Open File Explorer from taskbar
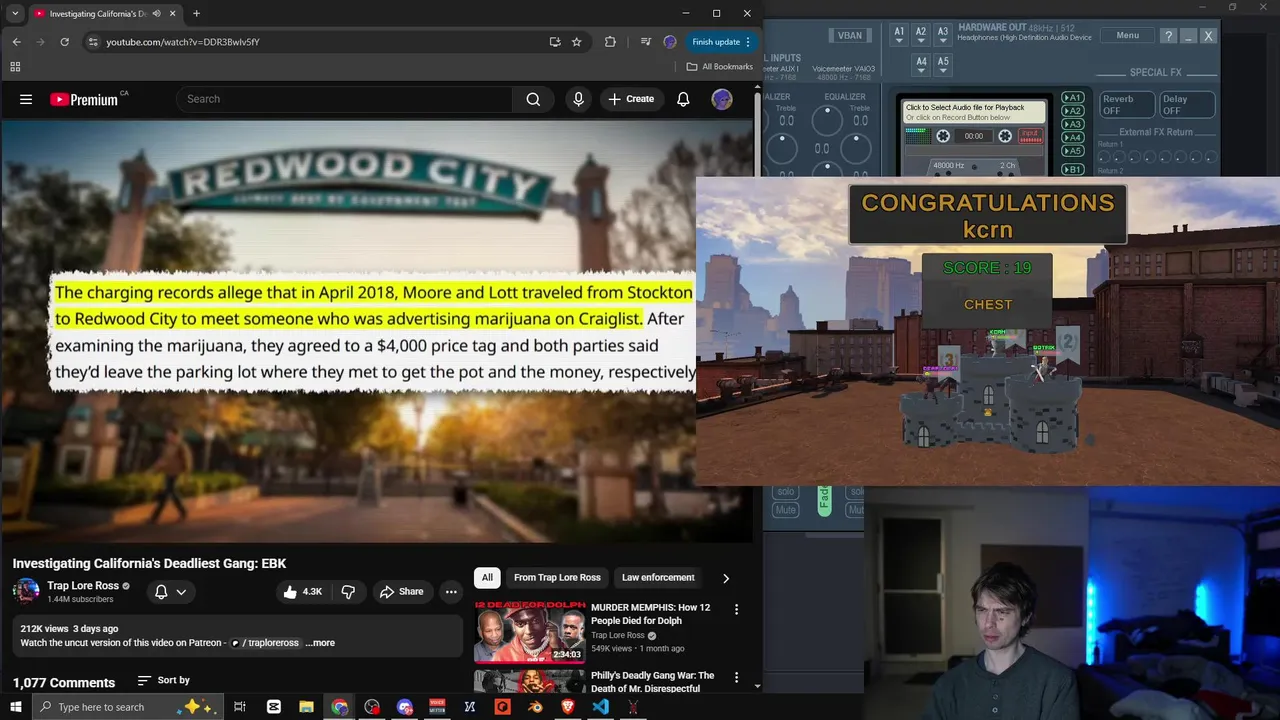1280x720 pixels. coord(307,707)
